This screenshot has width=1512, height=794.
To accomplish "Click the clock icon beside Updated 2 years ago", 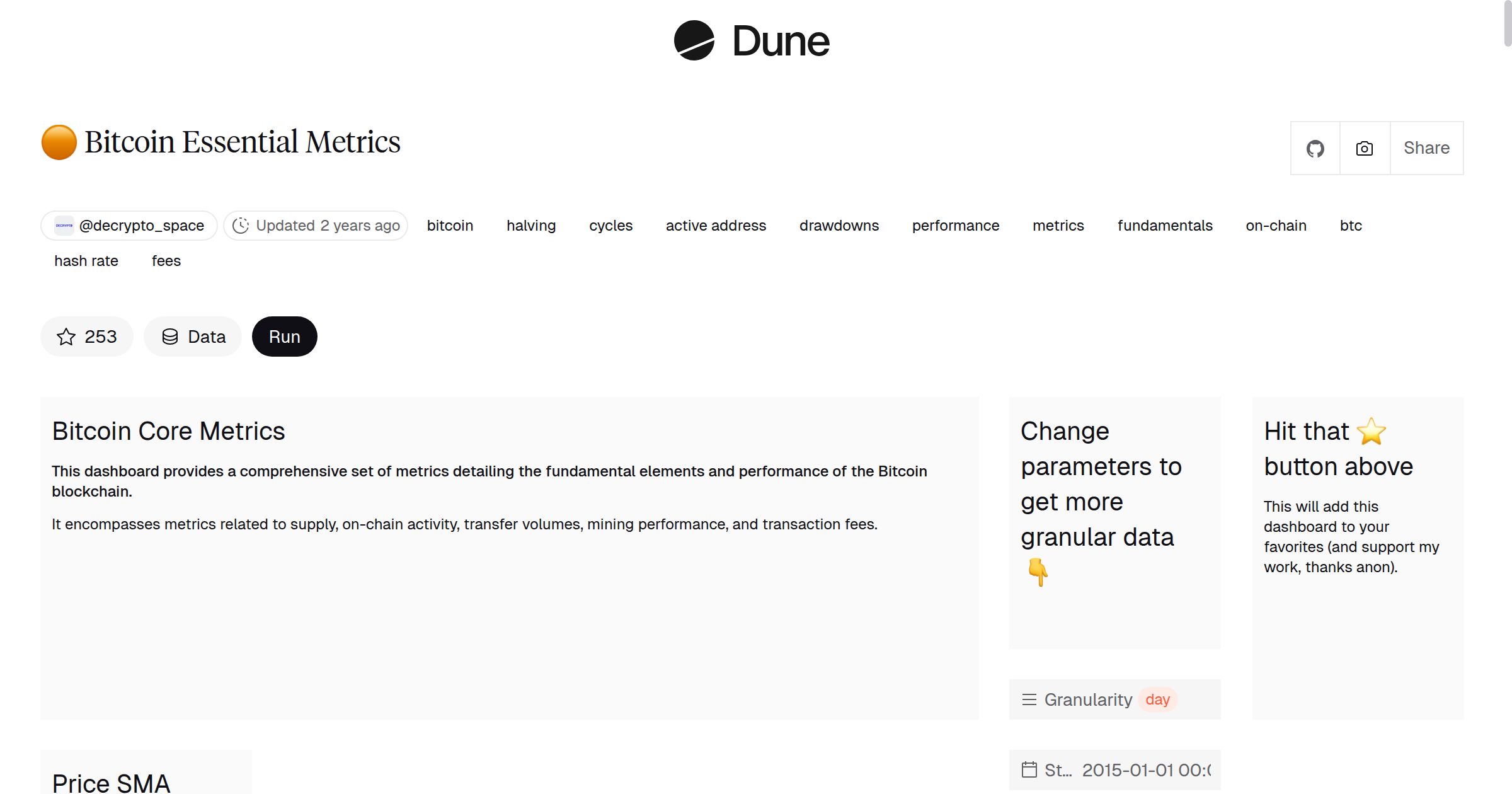I will 241,225.
